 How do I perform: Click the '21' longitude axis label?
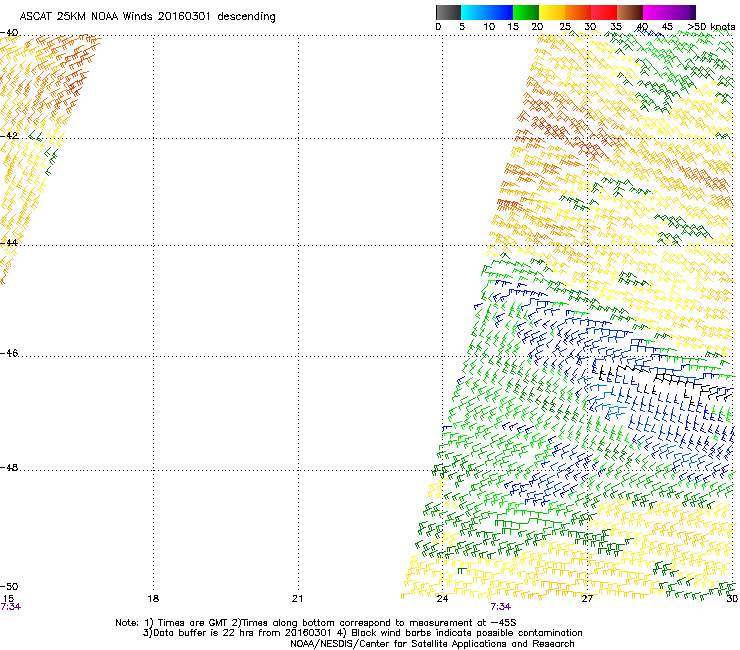(297, 599)
